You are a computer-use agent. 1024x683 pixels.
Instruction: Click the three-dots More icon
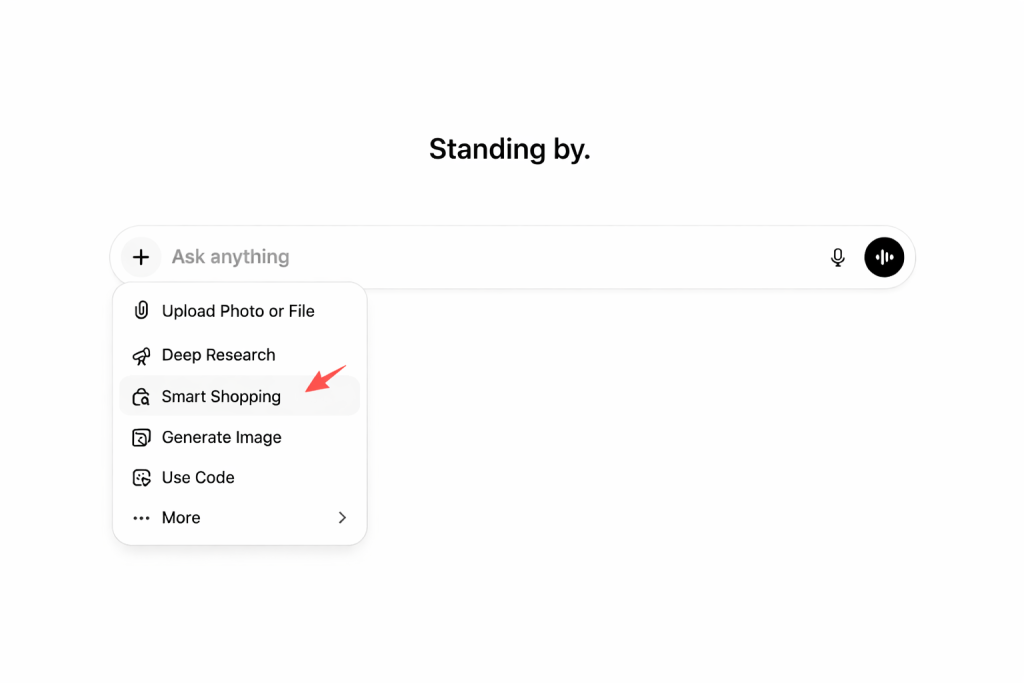[x=141, y=518]
